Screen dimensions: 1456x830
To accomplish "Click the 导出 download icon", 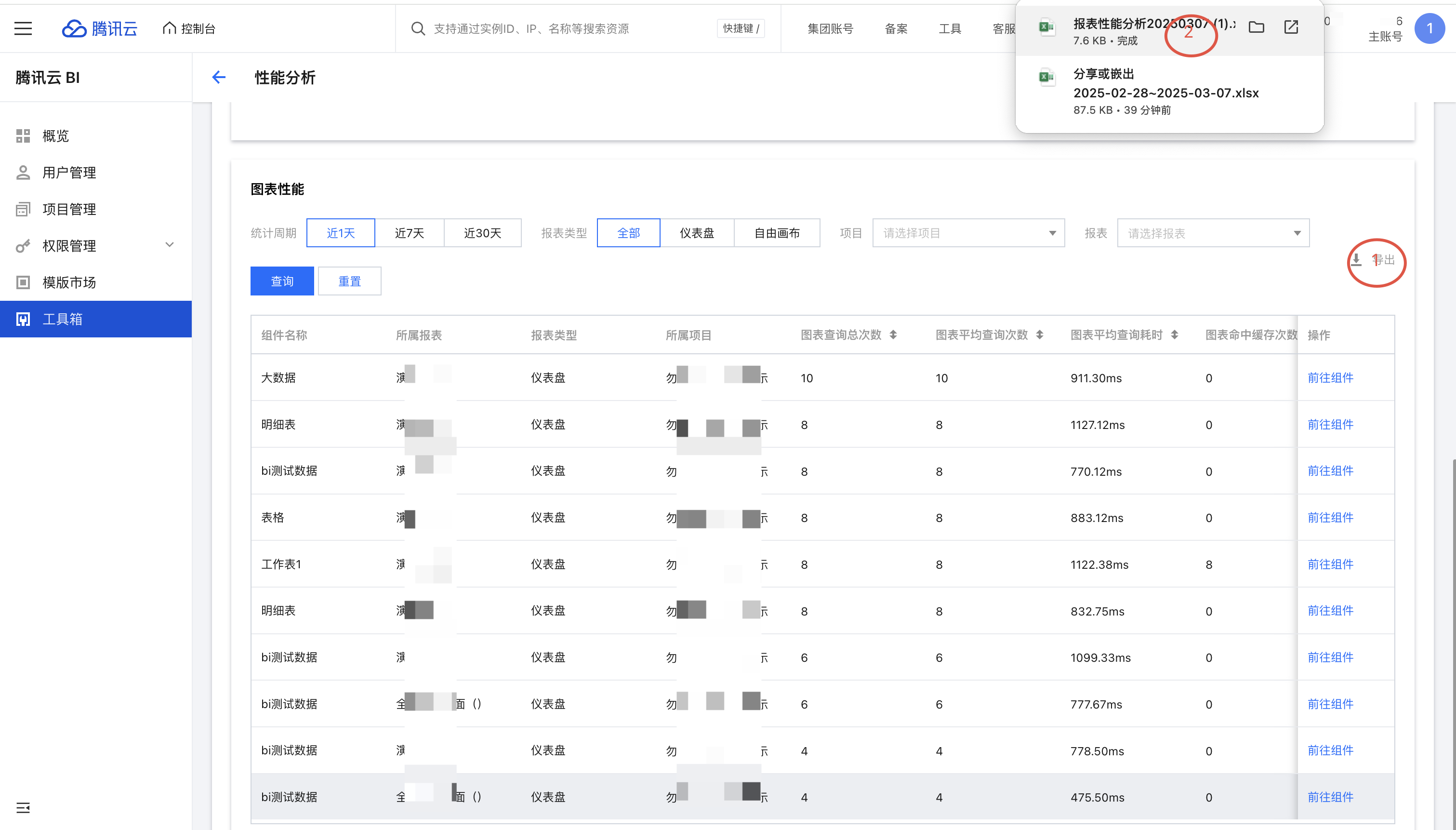I will coord(1356,260).
